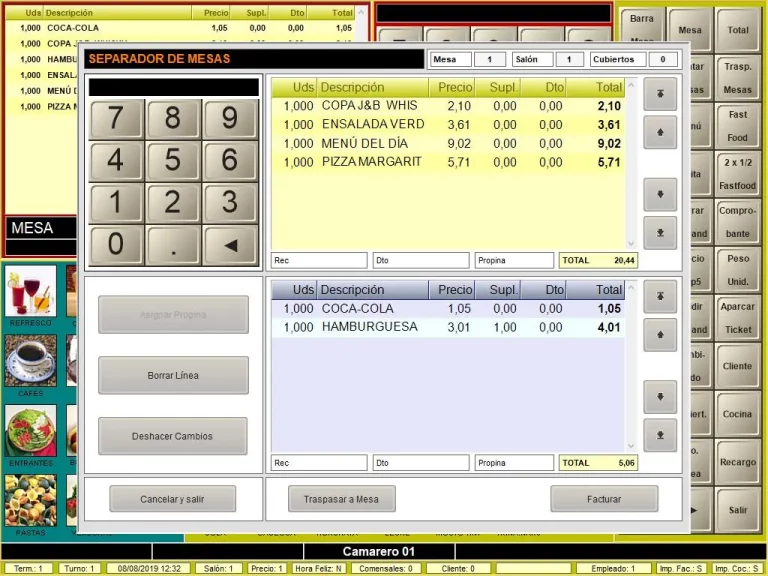This screenshot has width=768, height=576.
Task: Open the Cafés product category
Action: [30, 365]
